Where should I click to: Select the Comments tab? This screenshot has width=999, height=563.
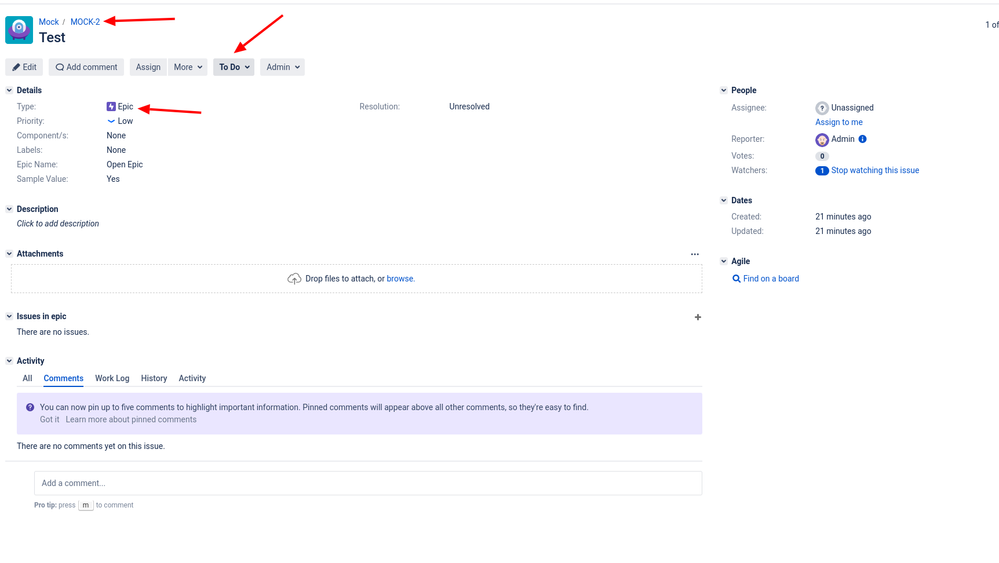63,378
